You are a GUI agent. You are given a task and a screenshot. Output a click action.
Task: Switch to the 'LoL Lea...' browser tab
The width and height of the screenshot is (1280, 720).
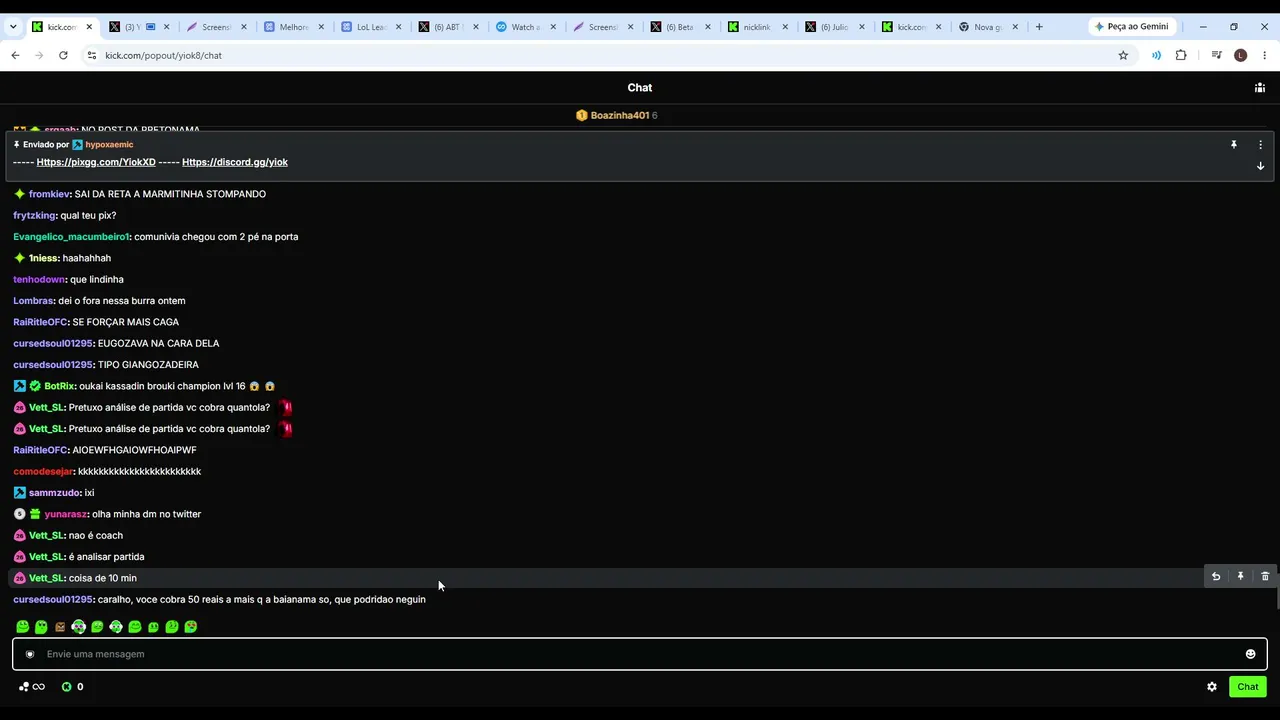click(x=372, y=27)
